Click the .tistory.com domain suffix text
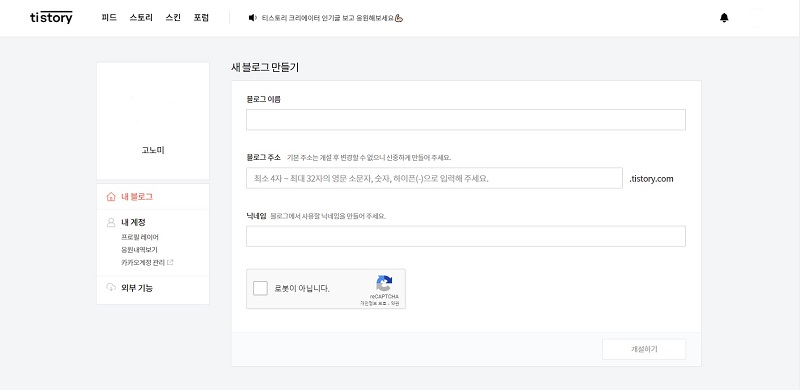This screenshot has height=390, width=800. [651, 179]
